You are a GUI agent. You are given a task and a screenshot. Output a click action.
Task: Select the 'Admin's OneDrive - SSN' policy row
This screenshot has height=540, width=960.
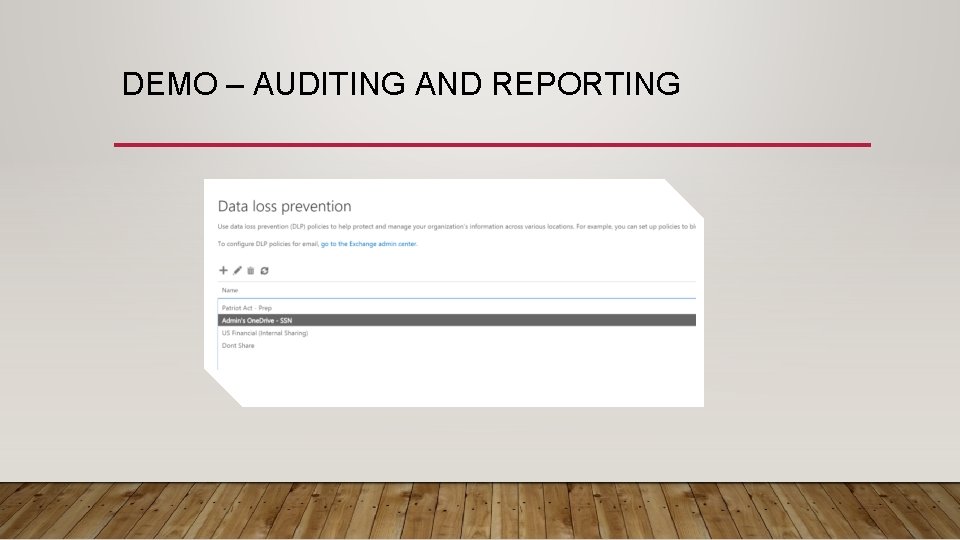(x=457, y=320)
